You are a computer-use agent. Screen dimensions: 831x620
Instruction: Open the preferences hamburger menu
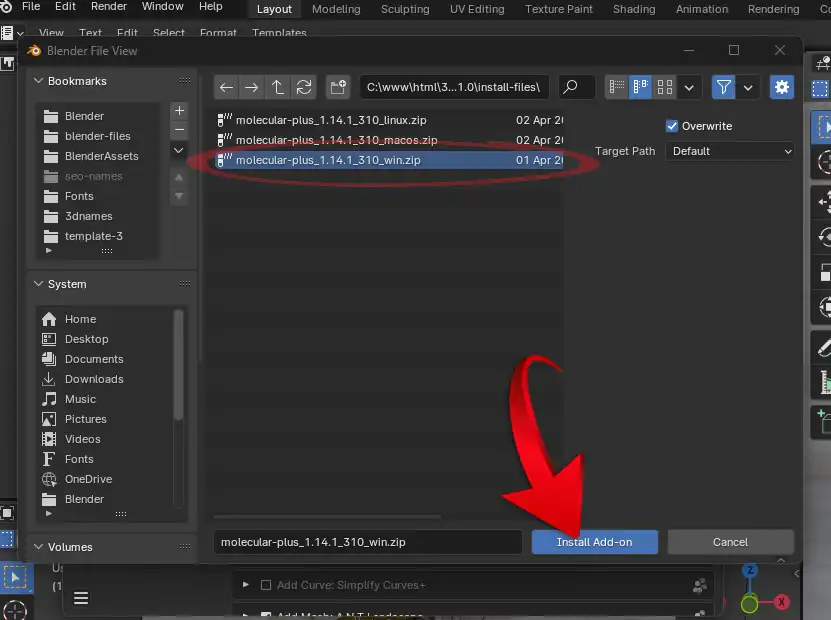click(x=81, y=598)
